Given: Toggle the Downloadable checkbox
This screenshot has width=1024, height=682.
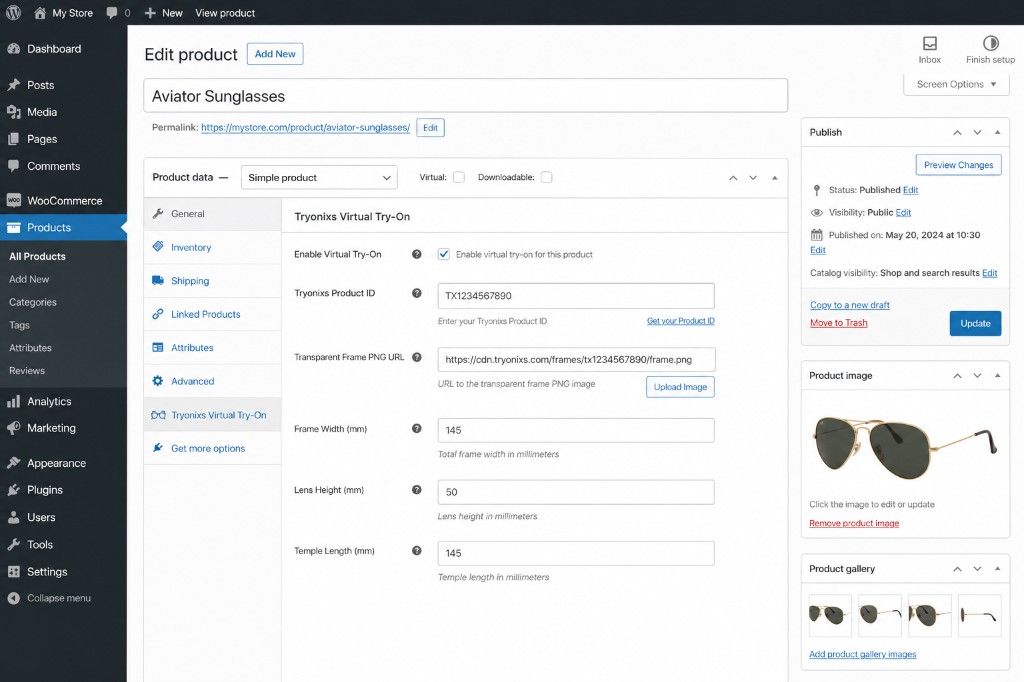Looking at the screenshot, I should coord(547,177).
